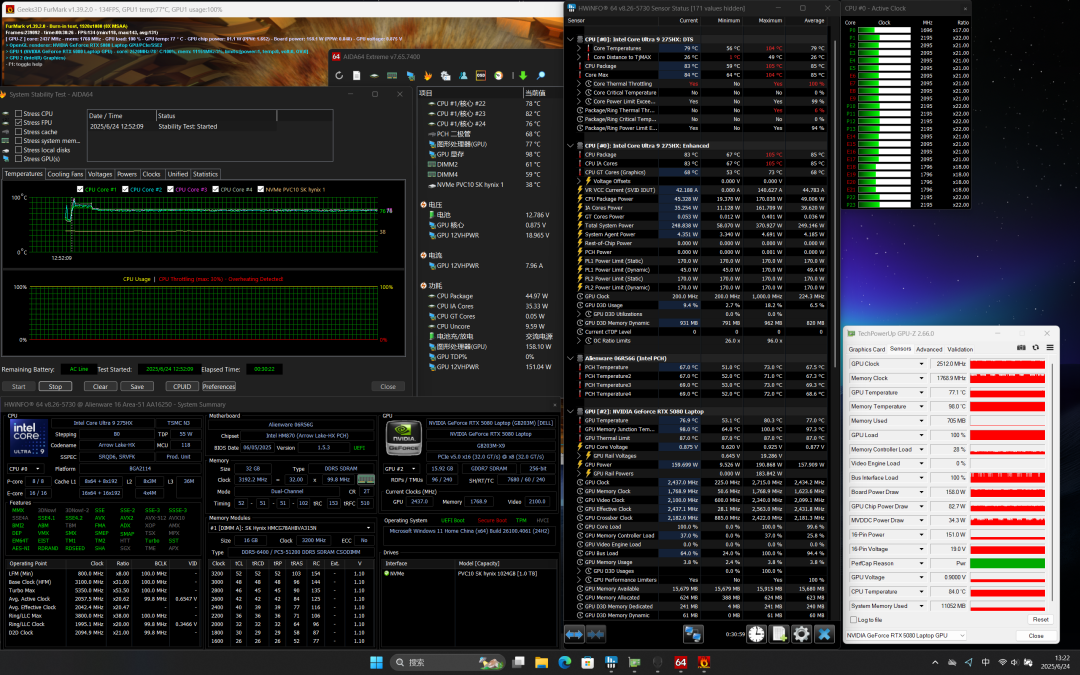
Task: Open AIDA64 stability test flame icon
Action: click(428, 76)
